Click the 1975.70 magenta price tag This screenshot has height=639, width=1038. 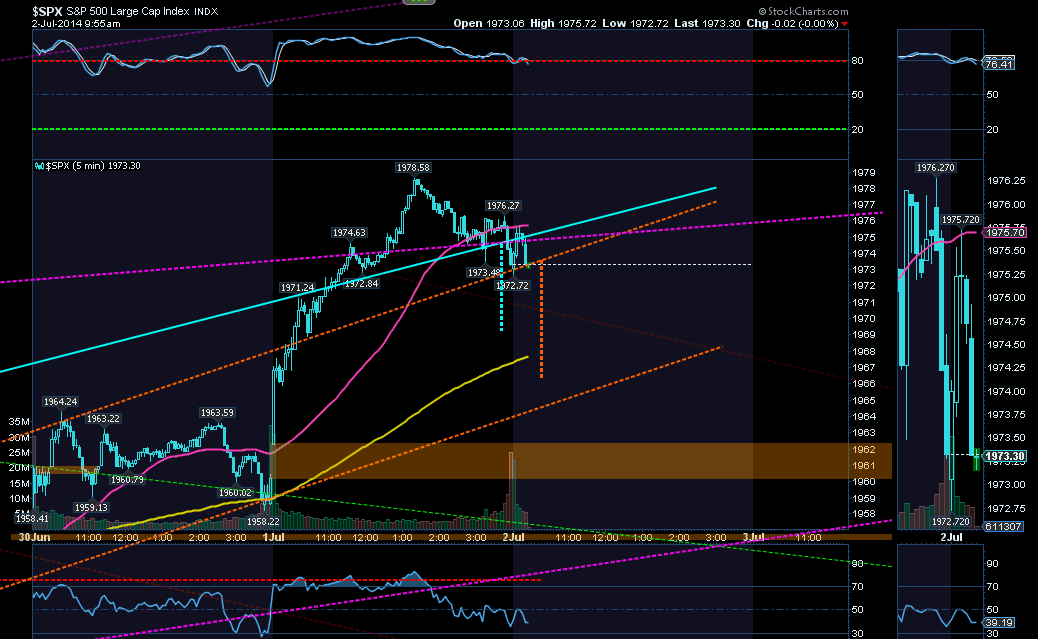(1005, 232)
